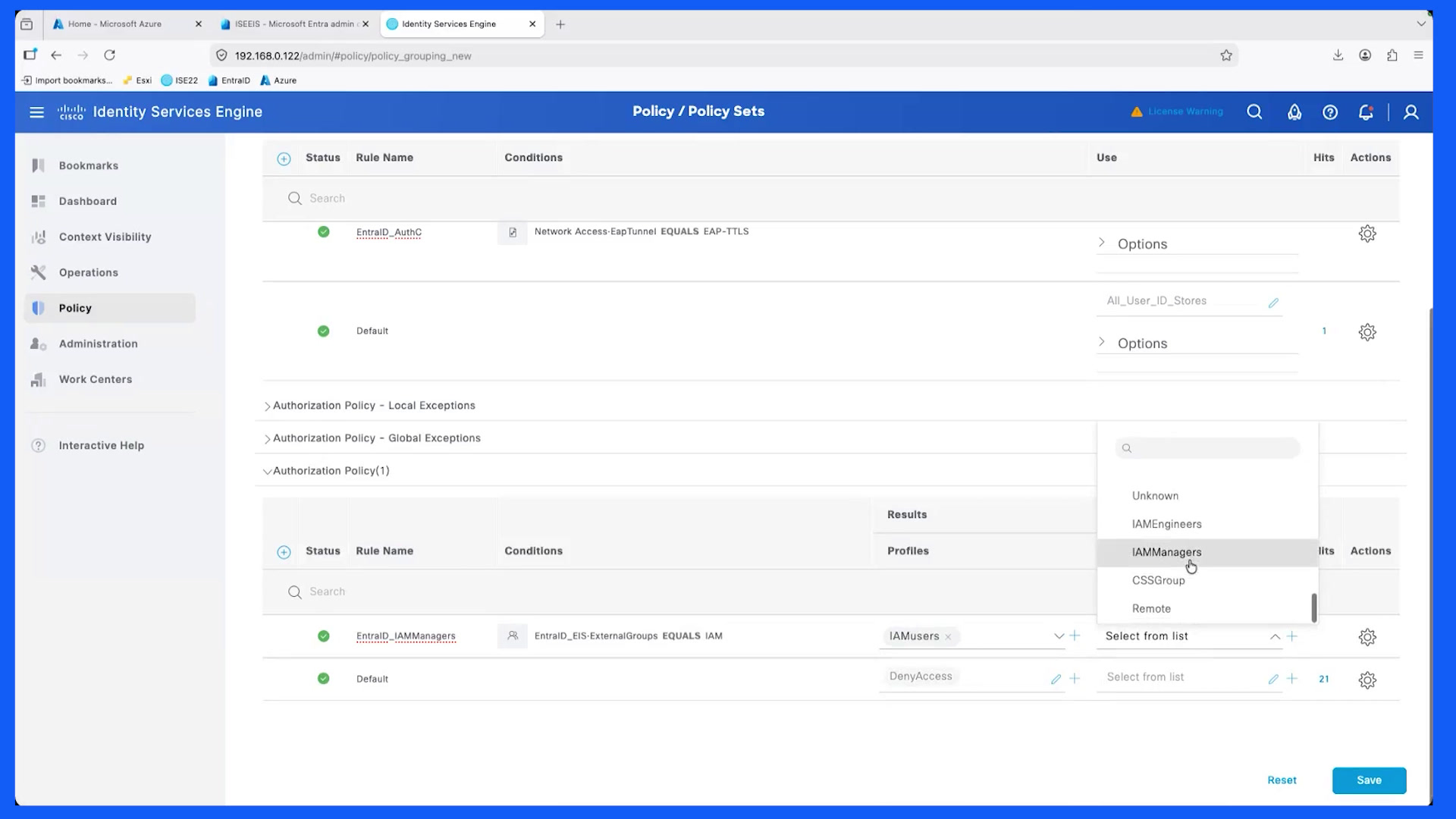Toggle status of authentication Default rule

pyautogui.click(x=324, y=331)
